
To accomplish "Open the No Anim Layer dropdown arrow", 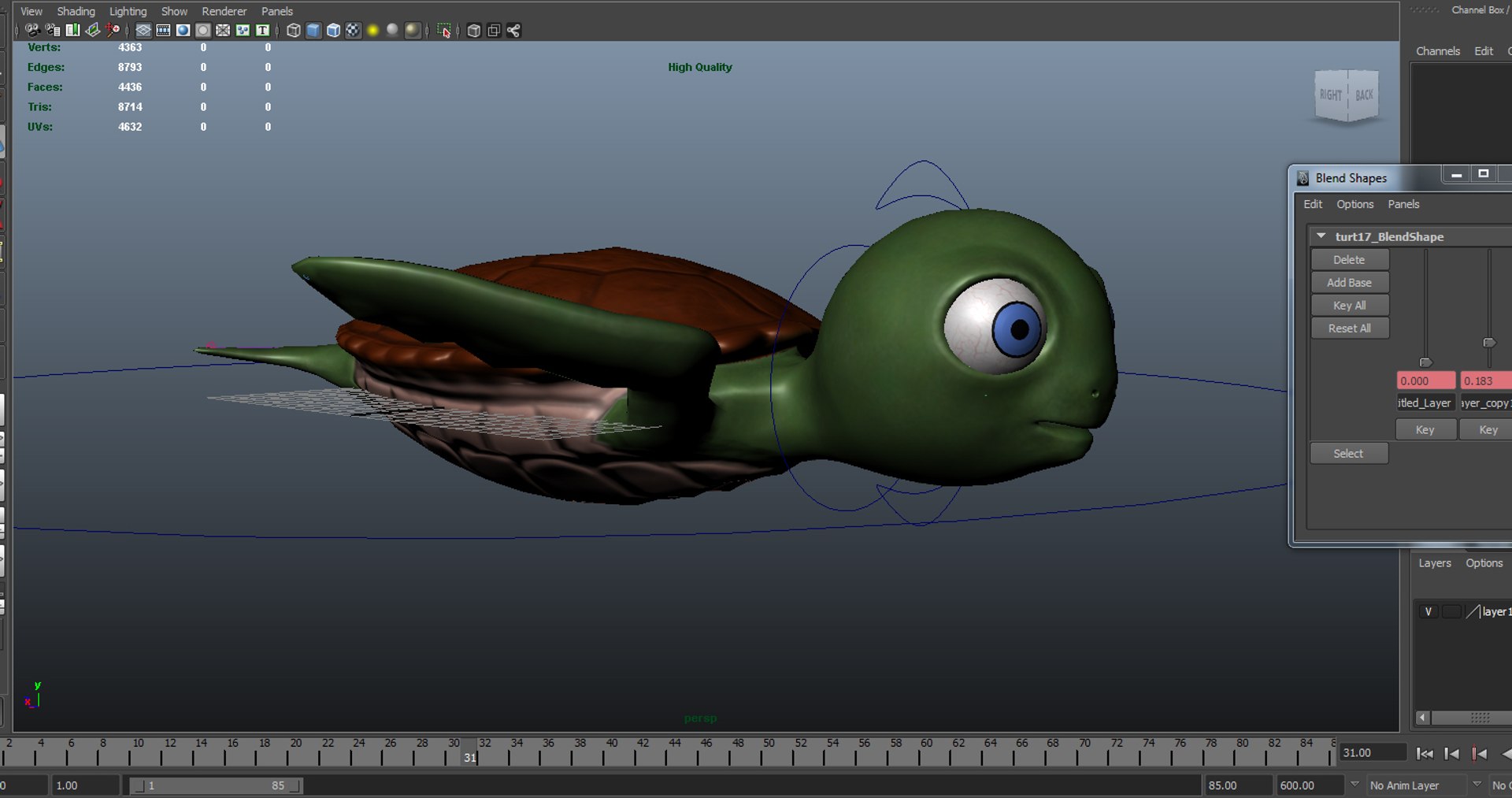I will [x=1354, y=785].
